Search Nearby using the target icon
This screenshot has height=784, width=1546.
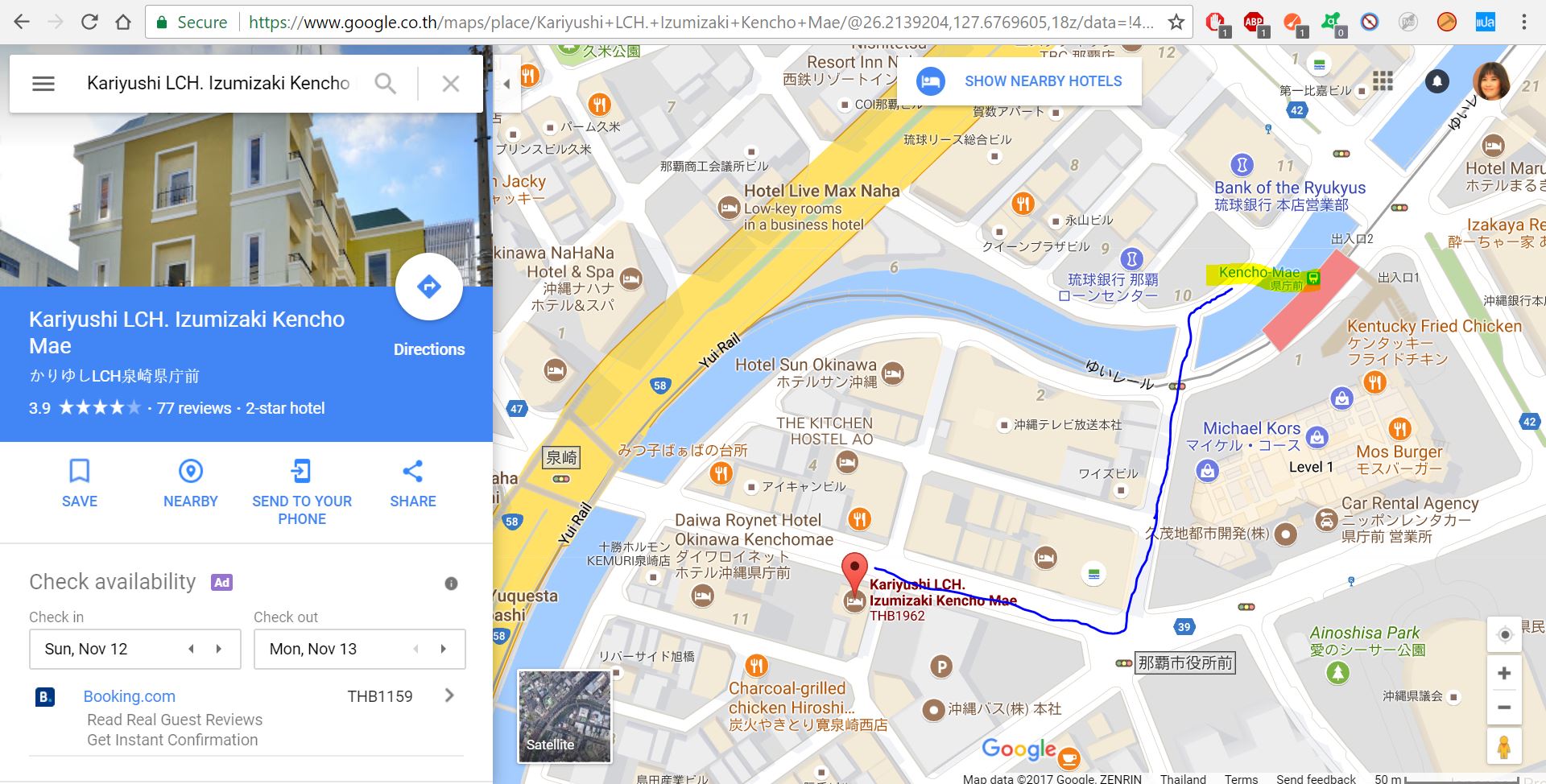coord(191,471)
